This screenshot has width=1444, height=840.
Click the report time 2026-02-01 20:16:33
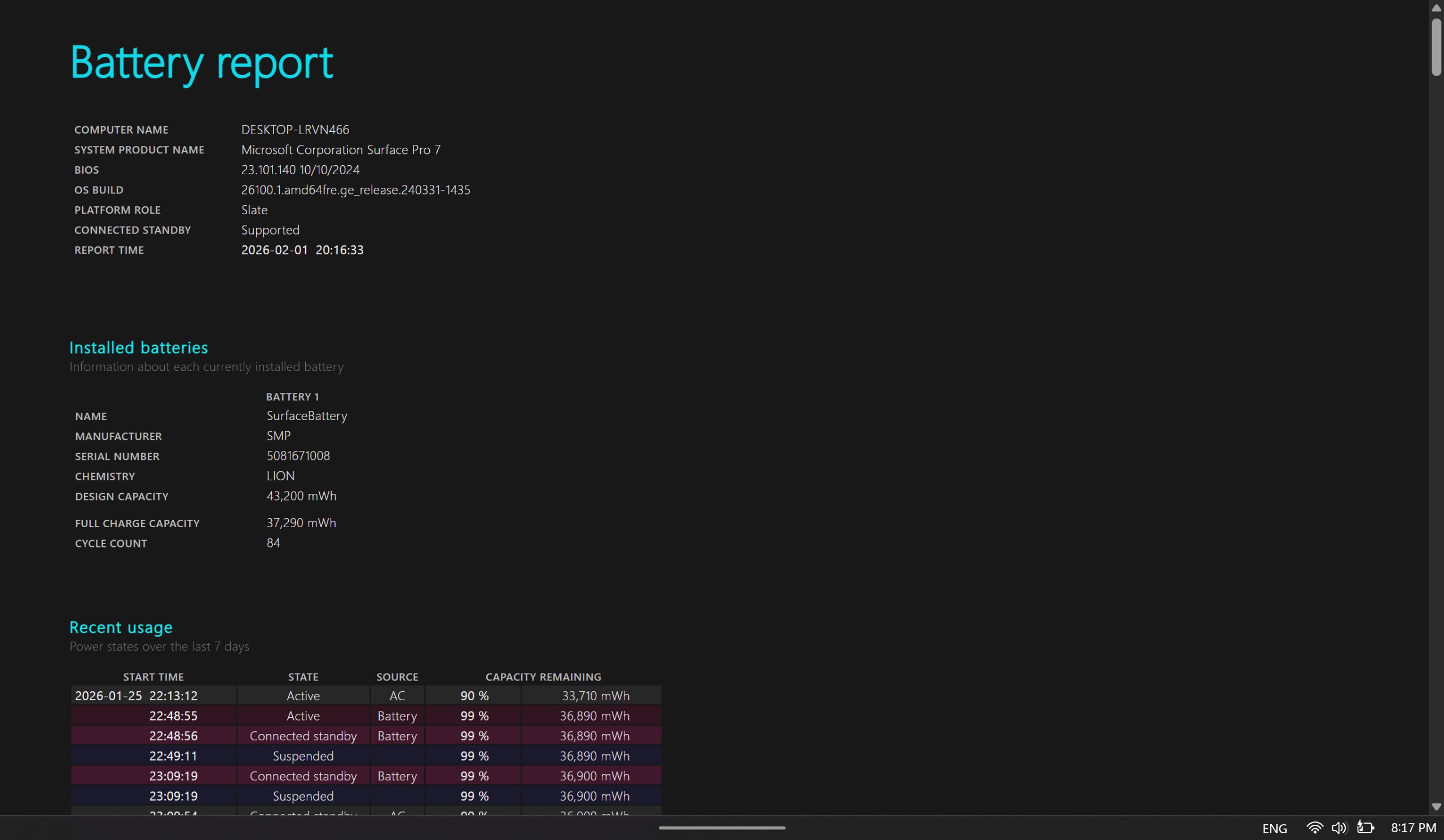(302, 250)
